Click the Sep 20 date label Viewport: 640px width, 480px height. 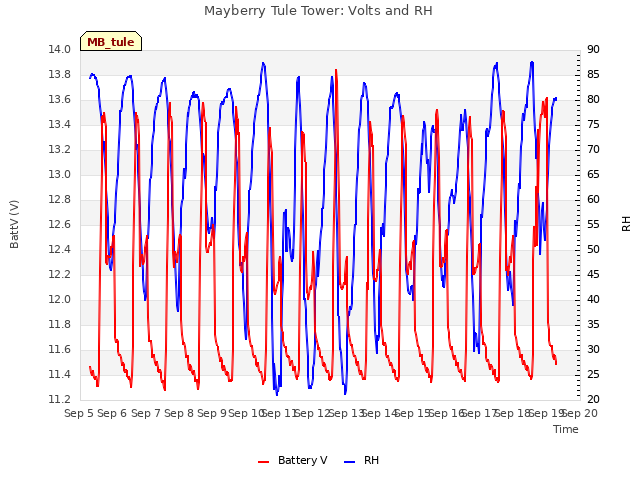click(x=580, y=413)
